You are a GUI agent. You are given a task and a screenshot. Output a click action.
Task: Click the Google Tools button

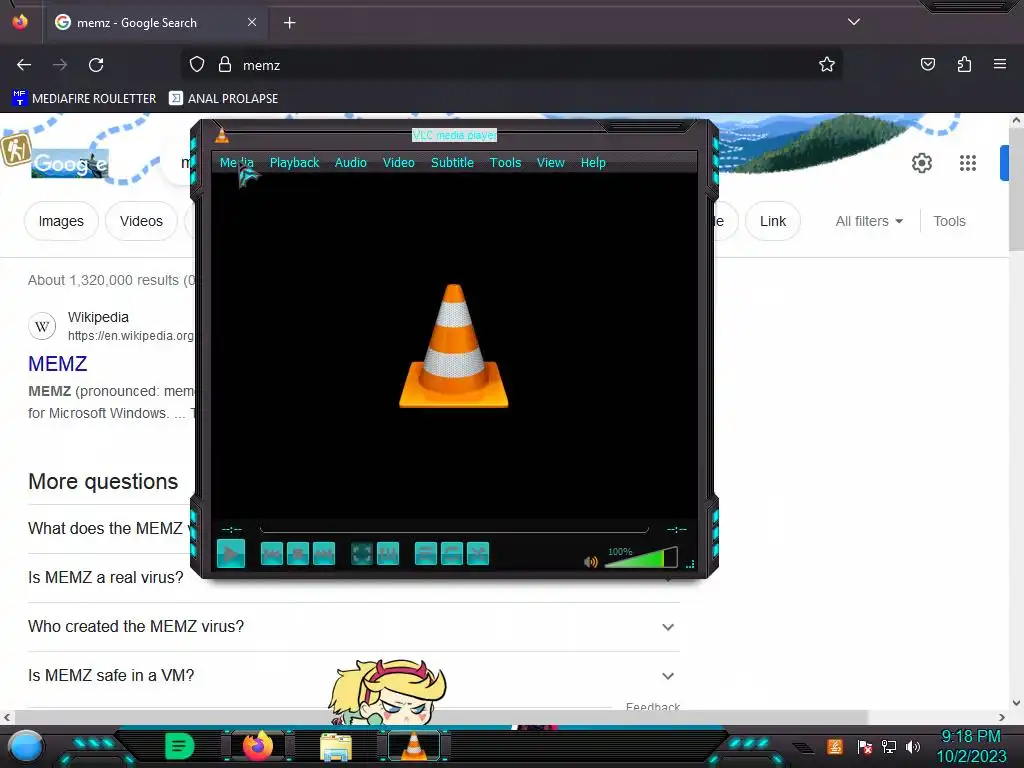(x=949, y=221)
